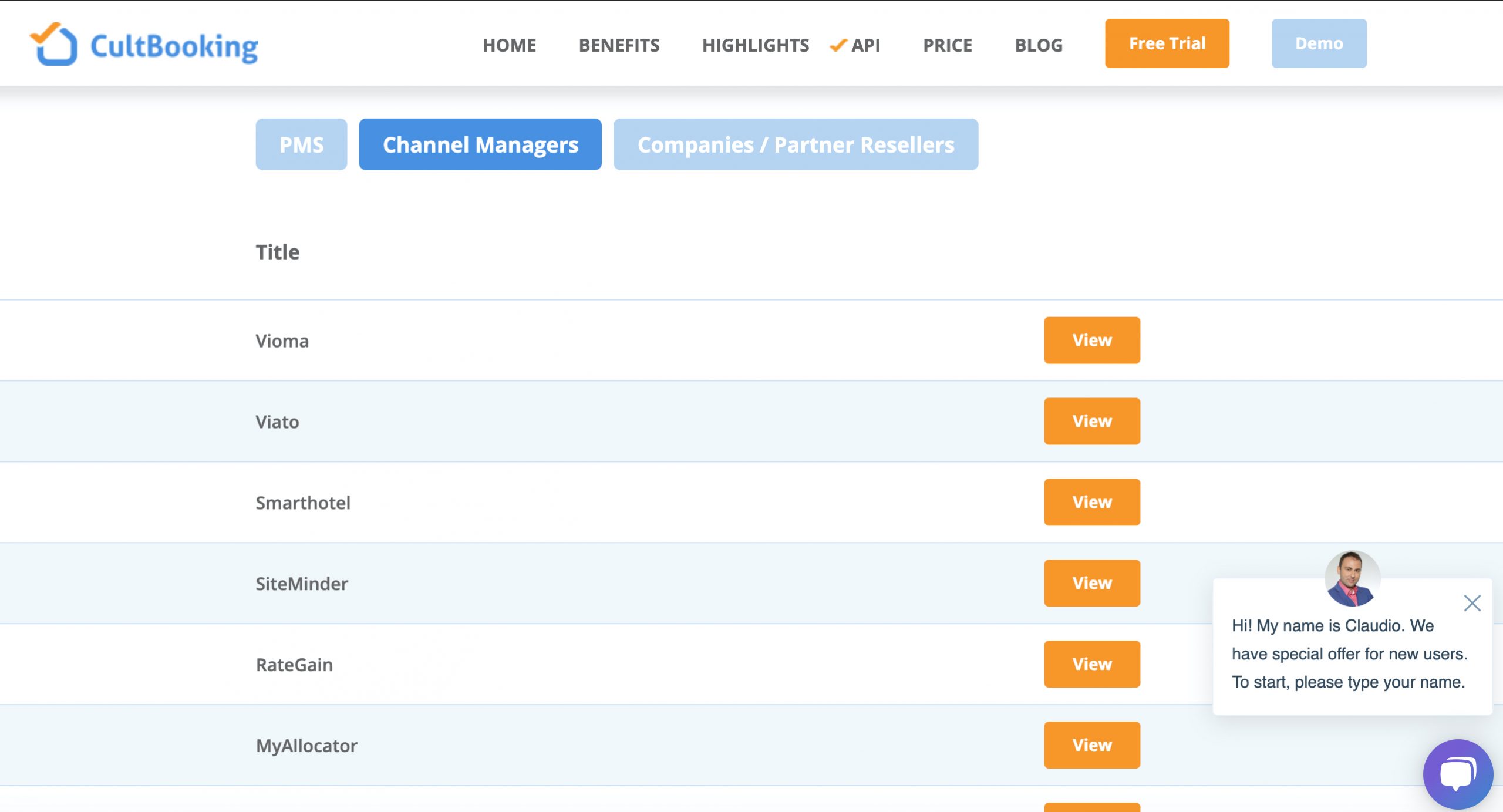
Task: Start a Free Trial
Action: [x=1167, y=43]
